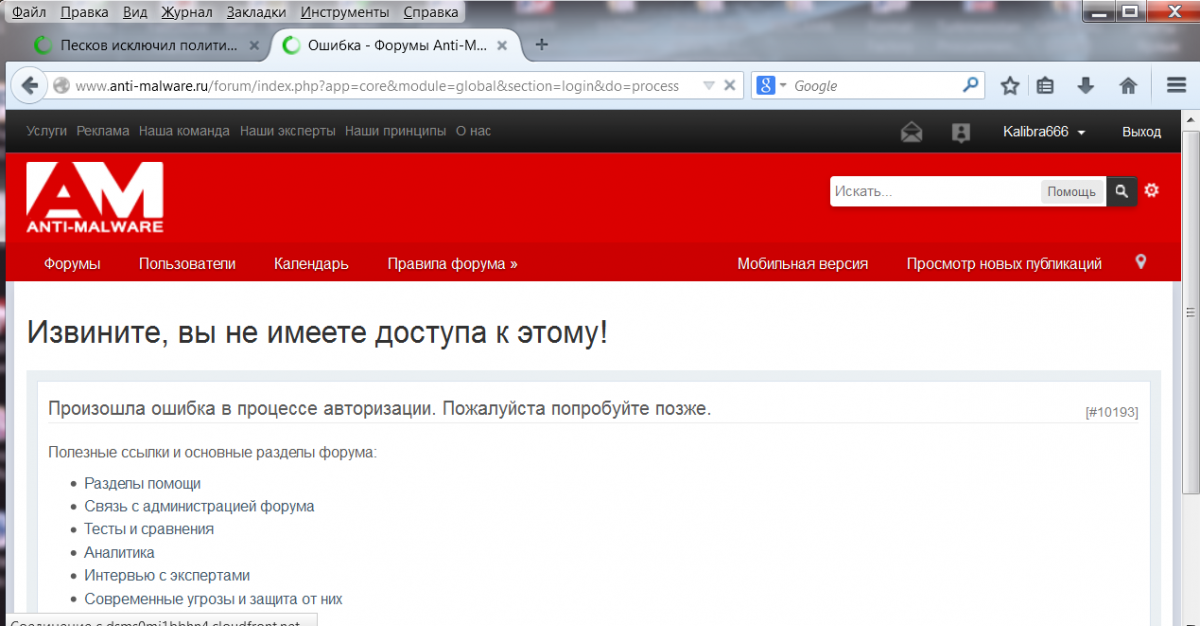Open the Закладки menu
Viewport: 1200px width, 626px height.
(x=256, y=12)
